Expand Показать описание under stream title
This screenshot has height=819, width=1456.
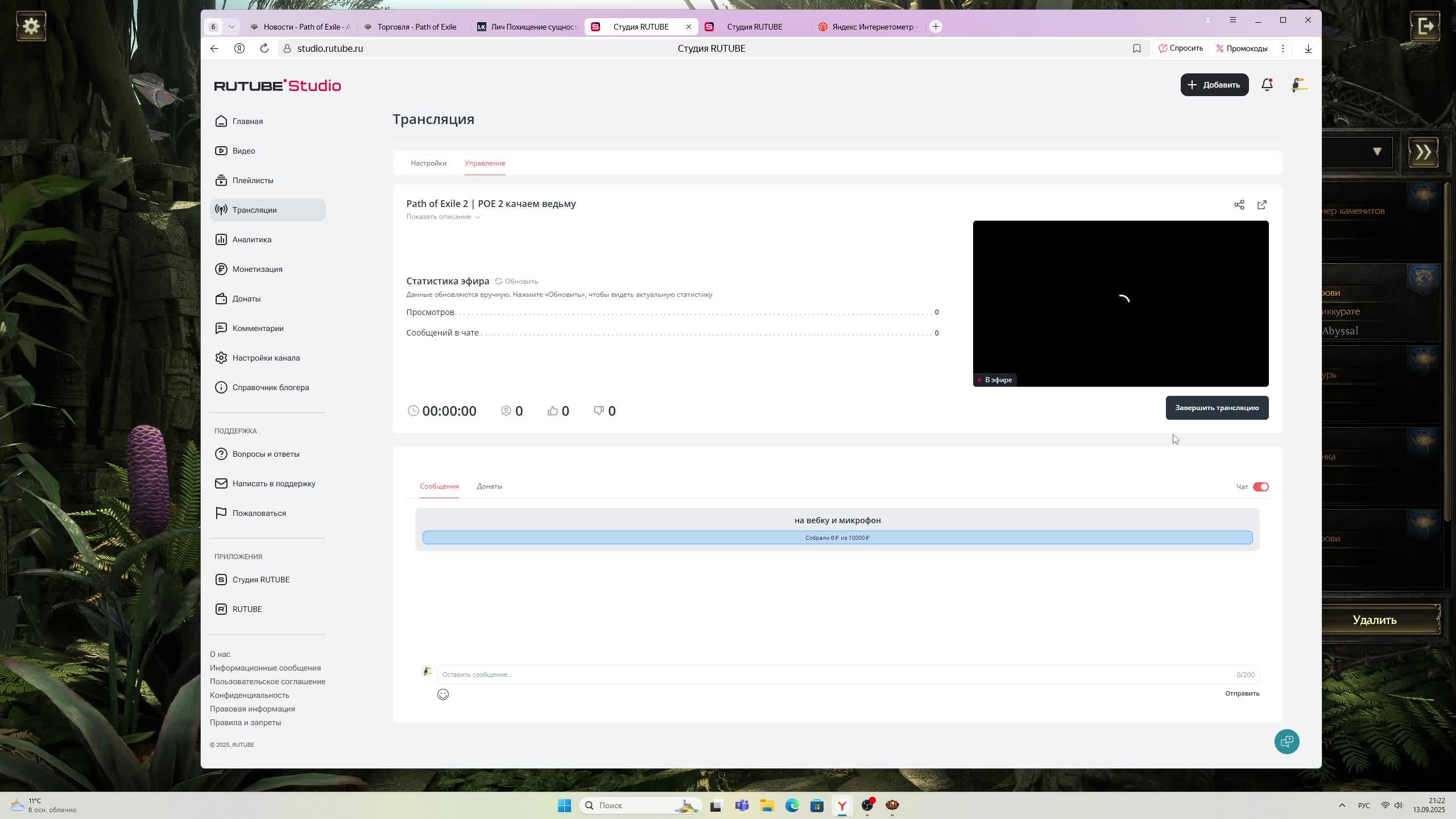(443, 217)
